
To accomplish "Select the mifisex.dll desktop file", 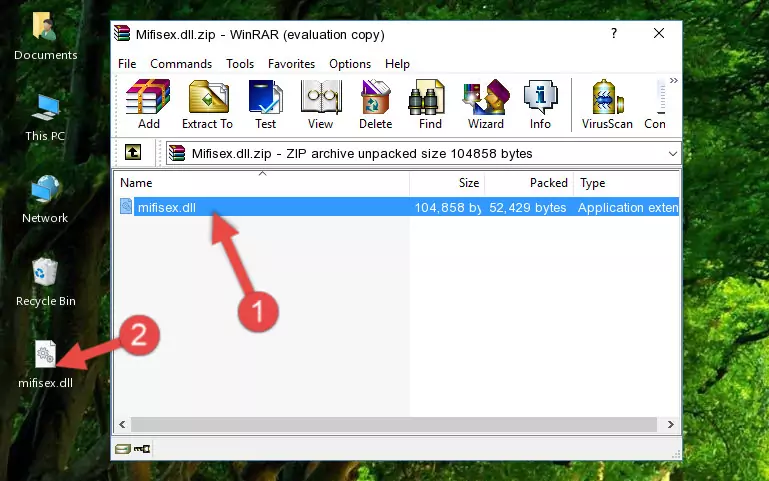I will coord(45,365).
